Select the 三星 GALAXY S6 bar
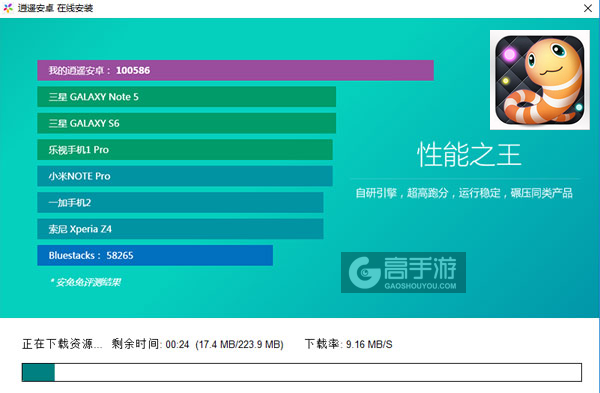 coord(186,123)
